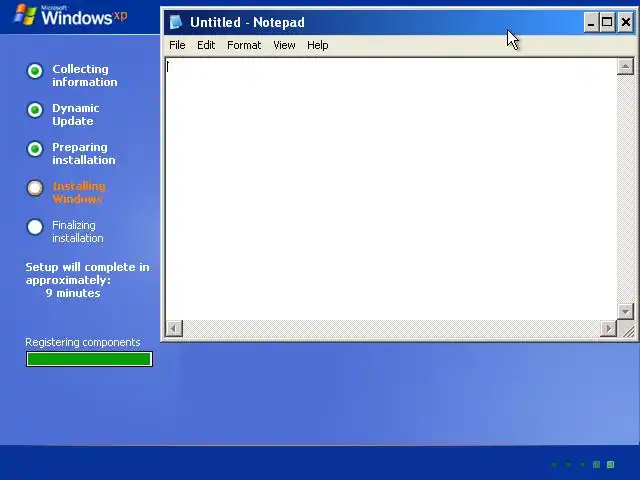Click the Registering components progress bar
The width and height of the screenshot is (640, 480).
pyautogui.click(x=89, y=359)
